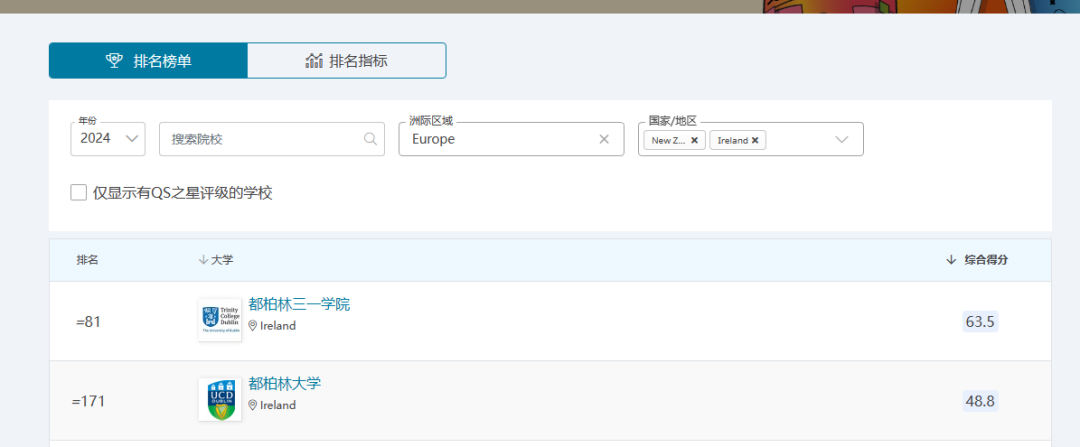Click the =81 rank cell
This screenshot has width=1080, height=447.
[88, 322]
